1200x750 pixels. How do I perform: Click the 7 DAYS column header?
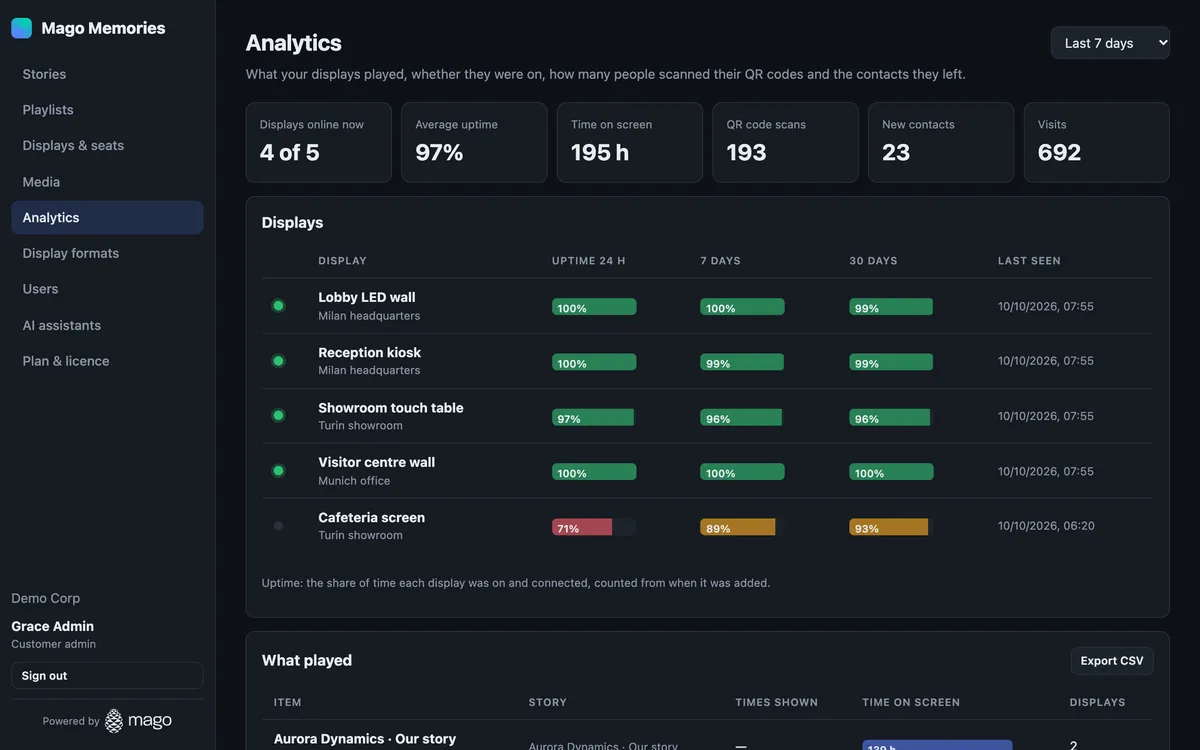[721, 261]
